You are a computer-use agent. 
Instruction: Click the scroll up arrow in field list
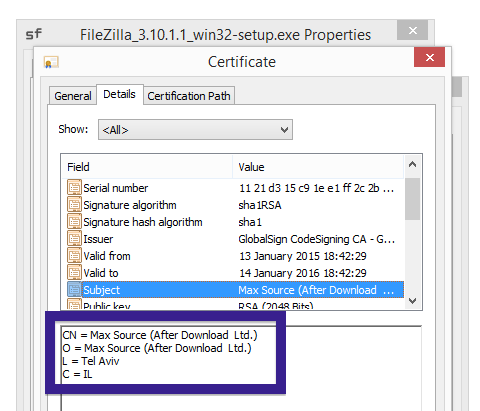coord(413,164)
